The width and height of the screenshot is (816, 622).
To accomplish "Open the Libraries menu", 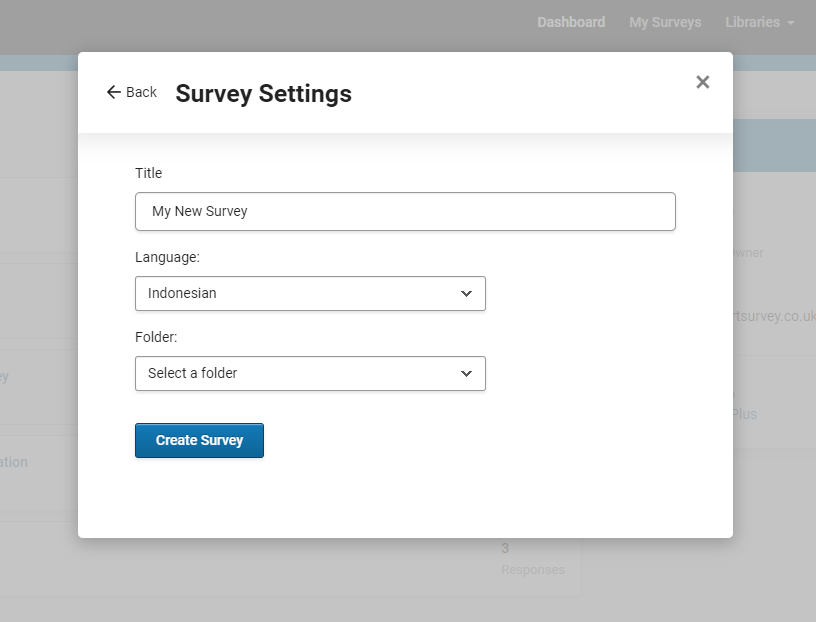I will click(752, 22).
